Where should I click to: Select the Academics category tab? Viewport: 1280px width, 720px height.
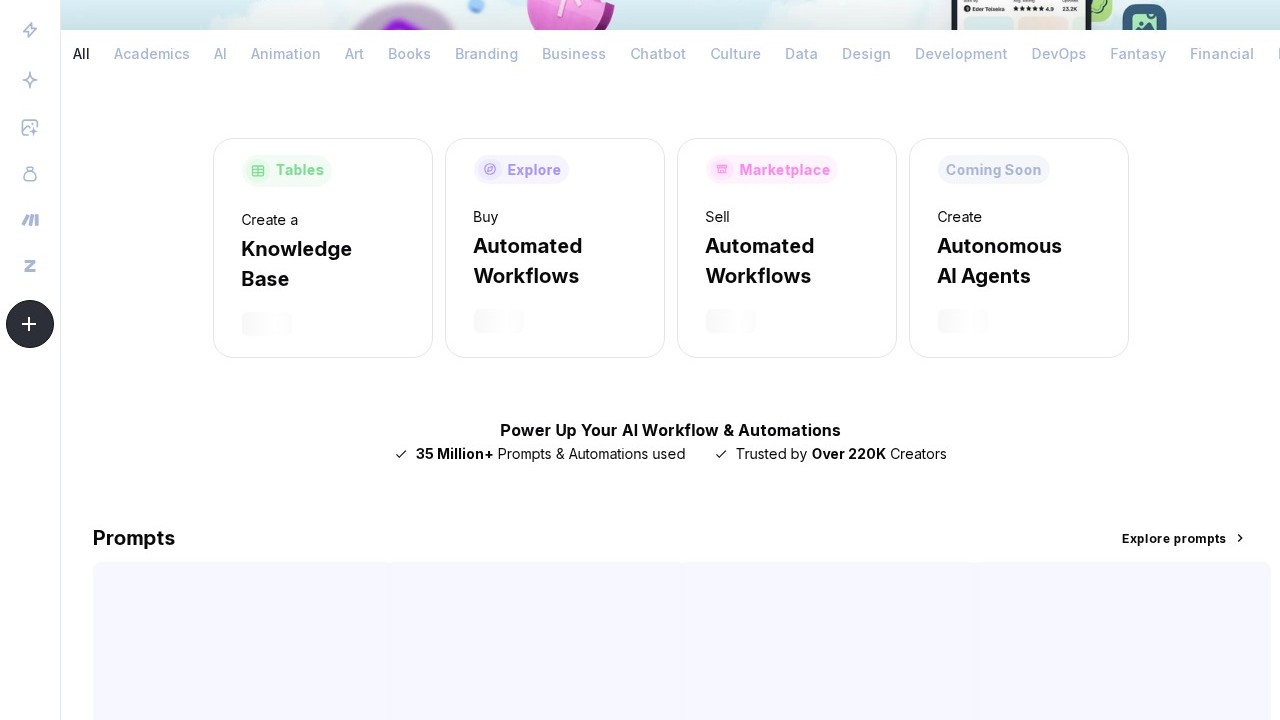click(x=151, y=54)
